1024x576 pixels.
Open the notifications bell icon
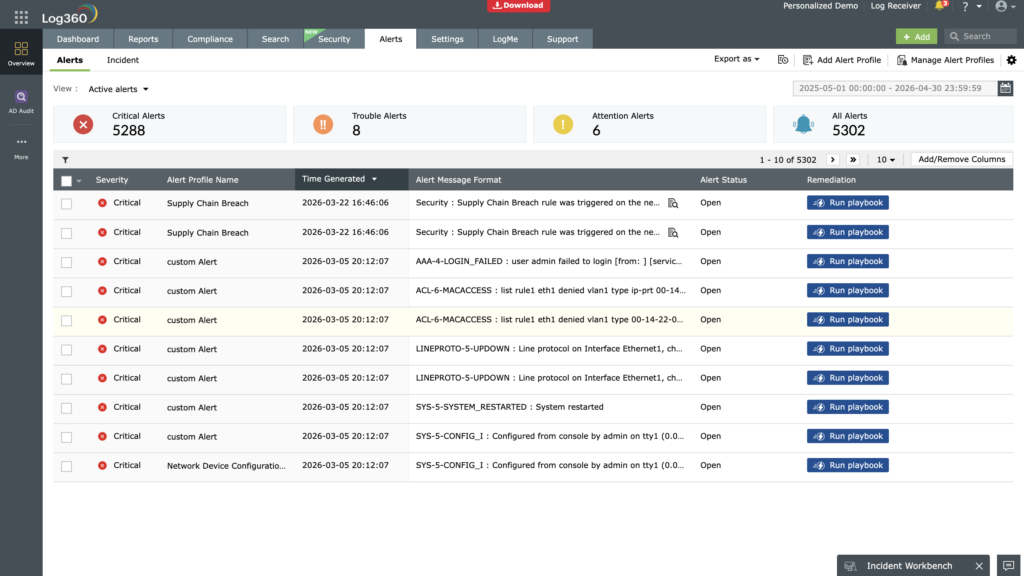pyautogui.click(x=940, y=6)
